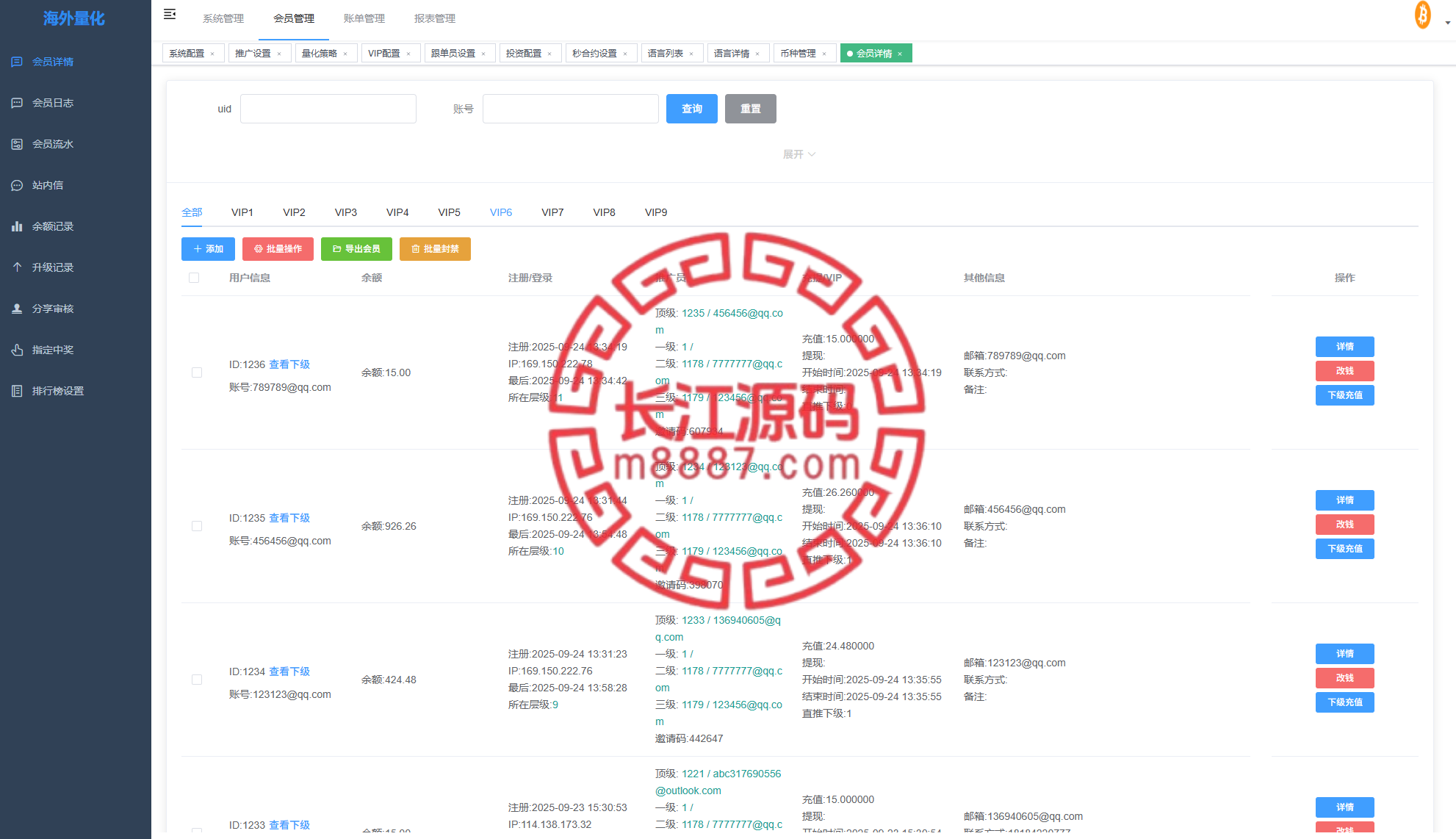
Task: Click 邀请码:442647 text
Action: 689,738
